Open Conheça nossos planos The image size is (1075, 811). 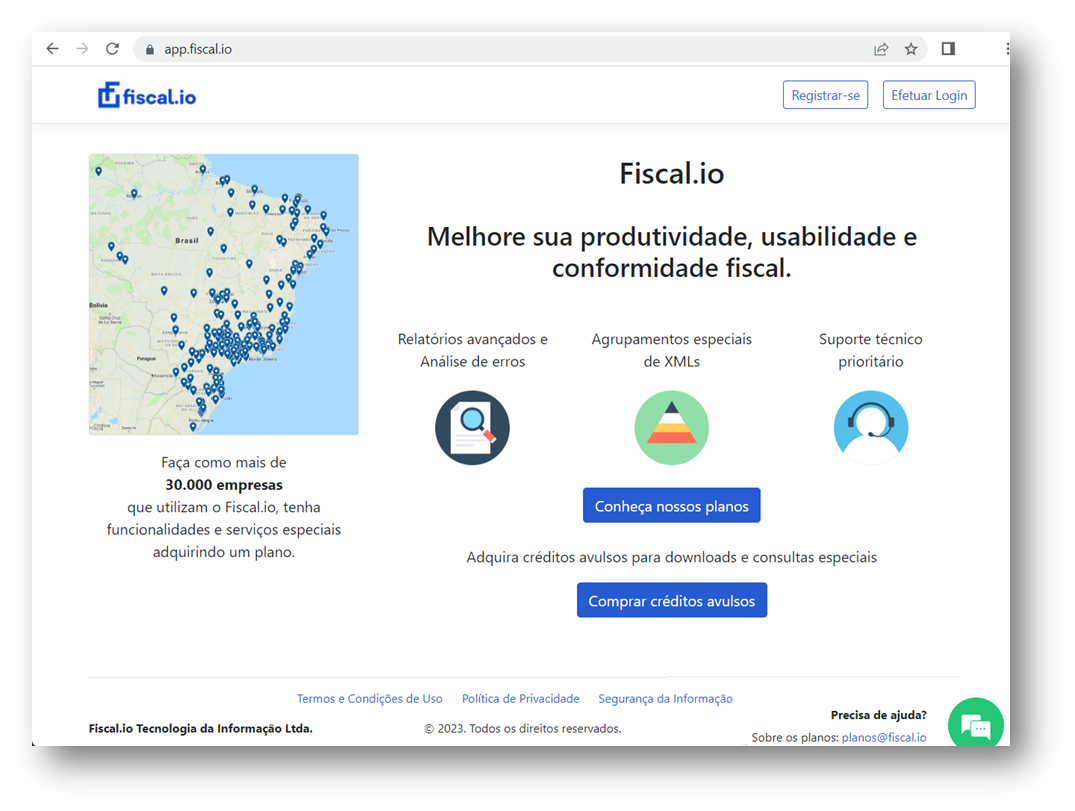coord(672,506)
